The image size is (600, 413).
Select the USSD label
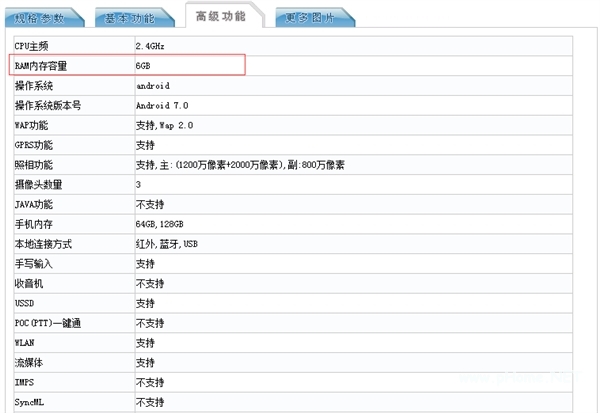click(24, 304)
